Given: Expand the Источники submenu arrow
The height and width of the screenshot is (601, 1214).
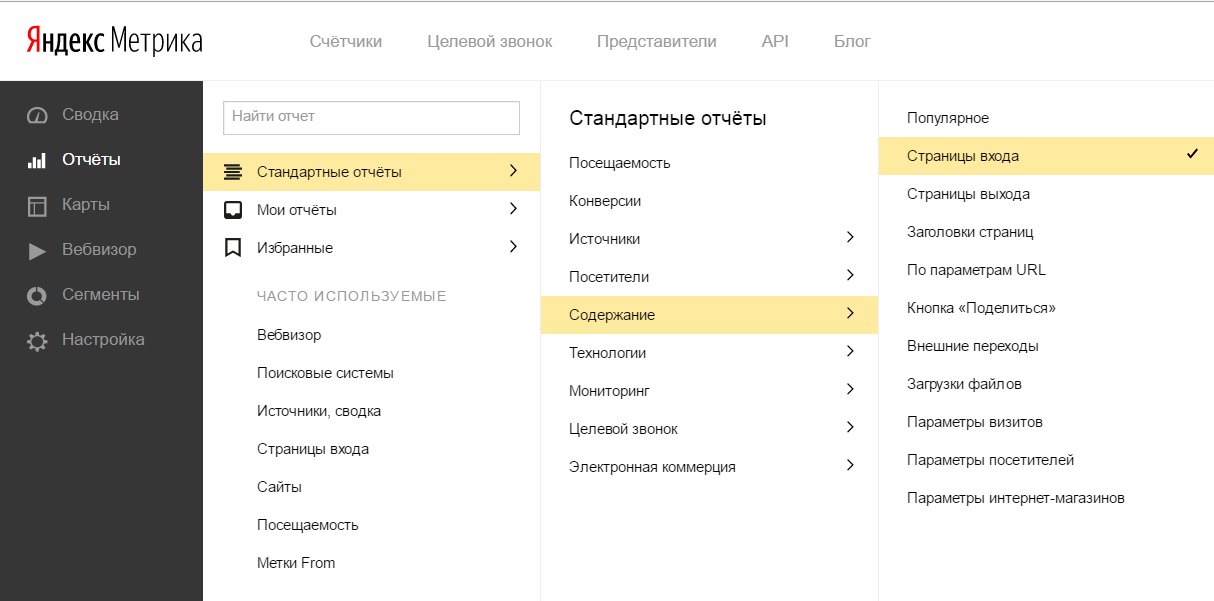Looking at the screenshot, I should coord(850,238).
